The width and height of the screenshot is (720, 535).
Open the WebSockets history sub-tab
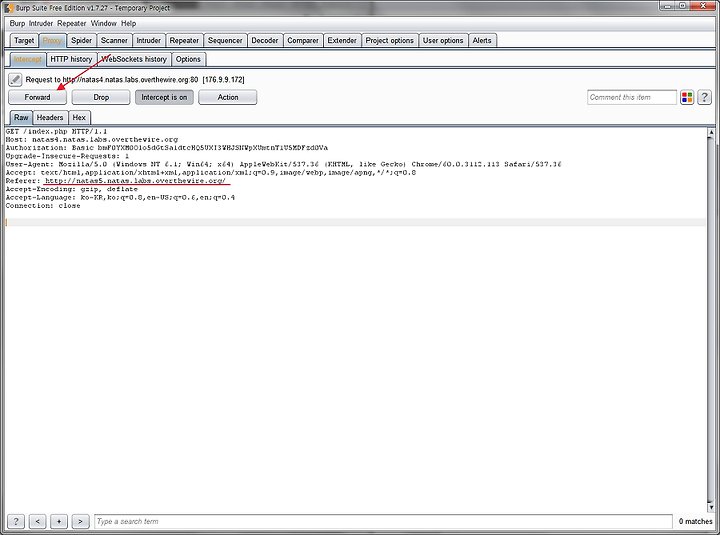[134, 59]
